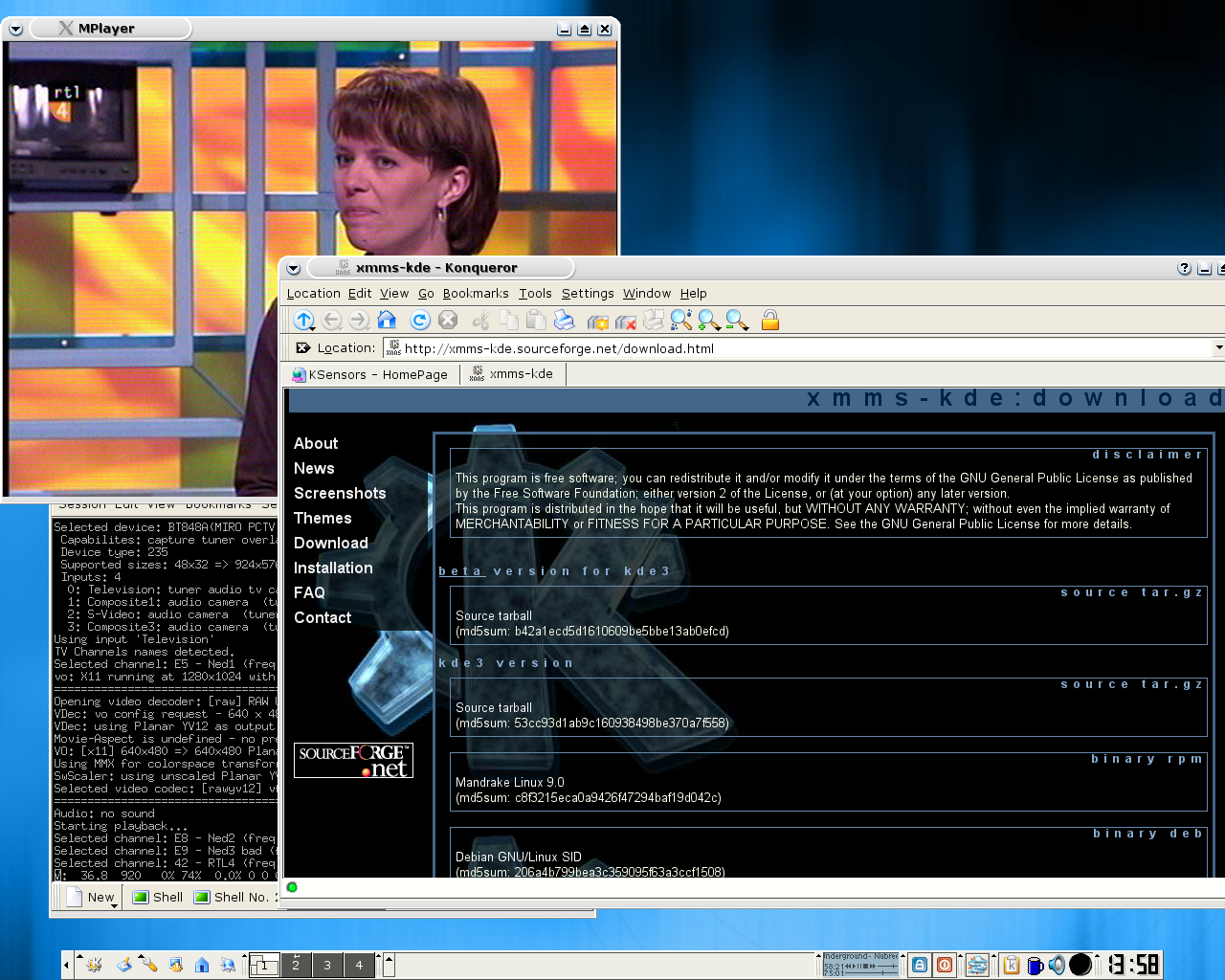Click the URL location input field
This screenshot has height=980, width=1225.
tap(797, 347)
